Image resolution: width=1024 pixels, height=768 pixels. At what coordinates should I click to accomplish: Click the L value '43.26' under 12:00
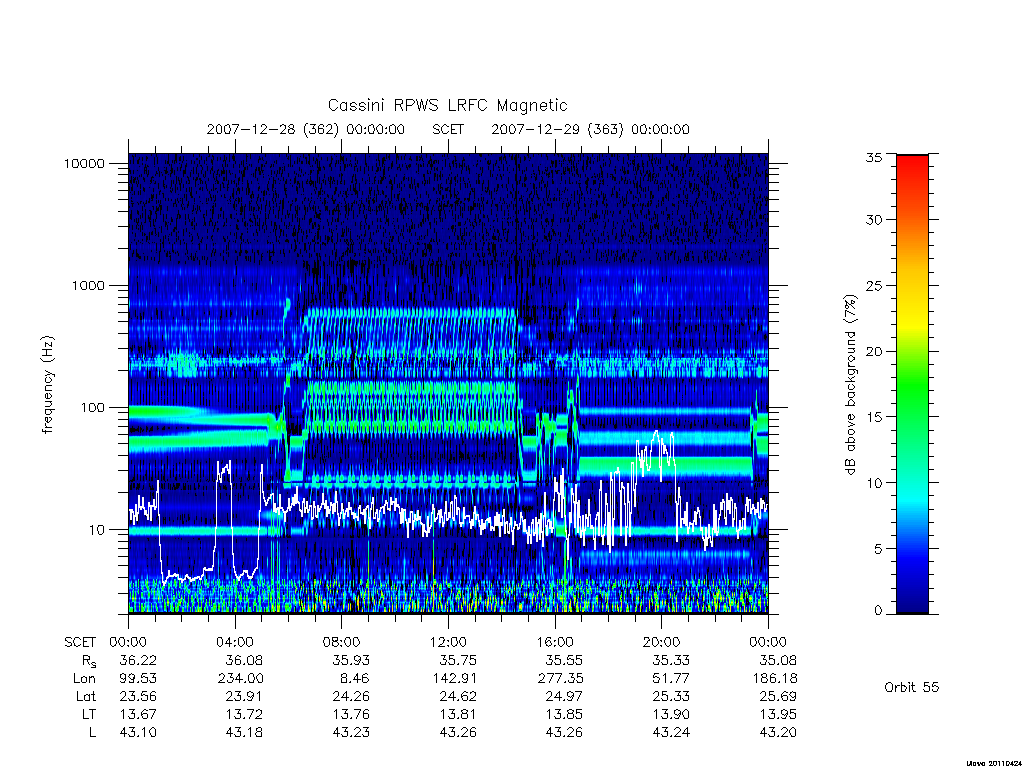click(458, 733)
